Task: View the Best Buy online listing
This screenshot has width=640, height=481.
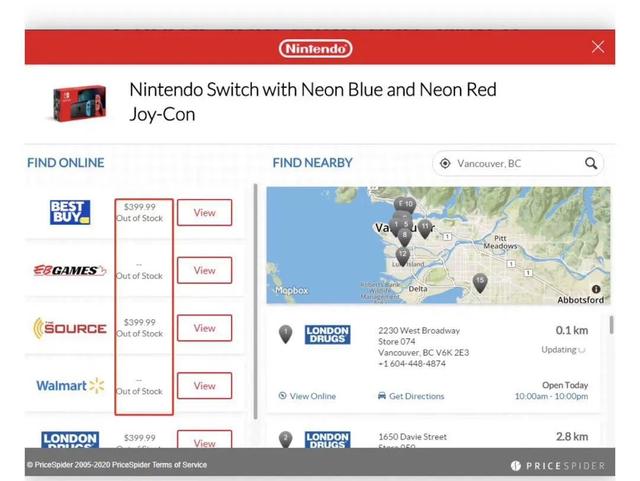Action: 204,212
